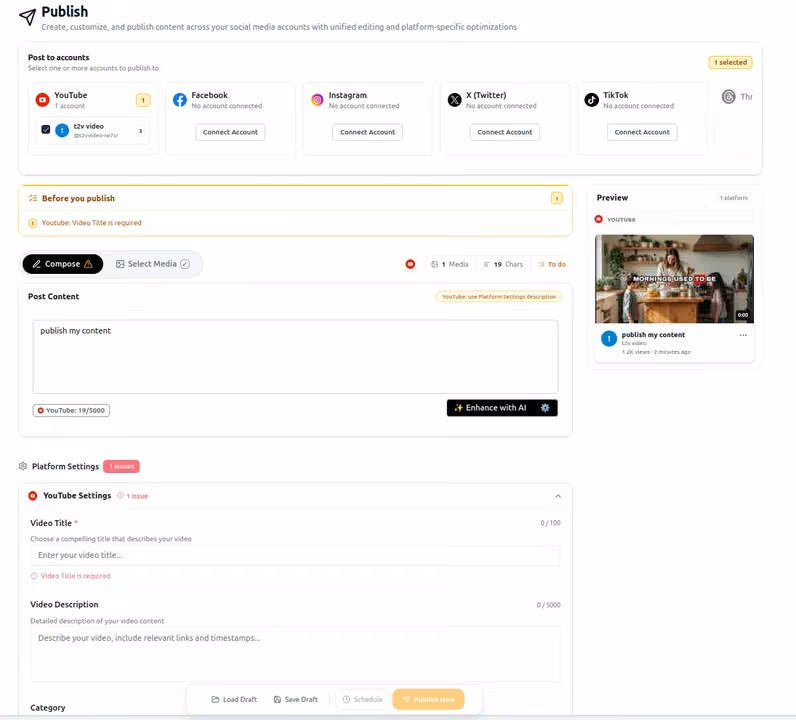Click the 19 Chars counter

tap(503, 265)
